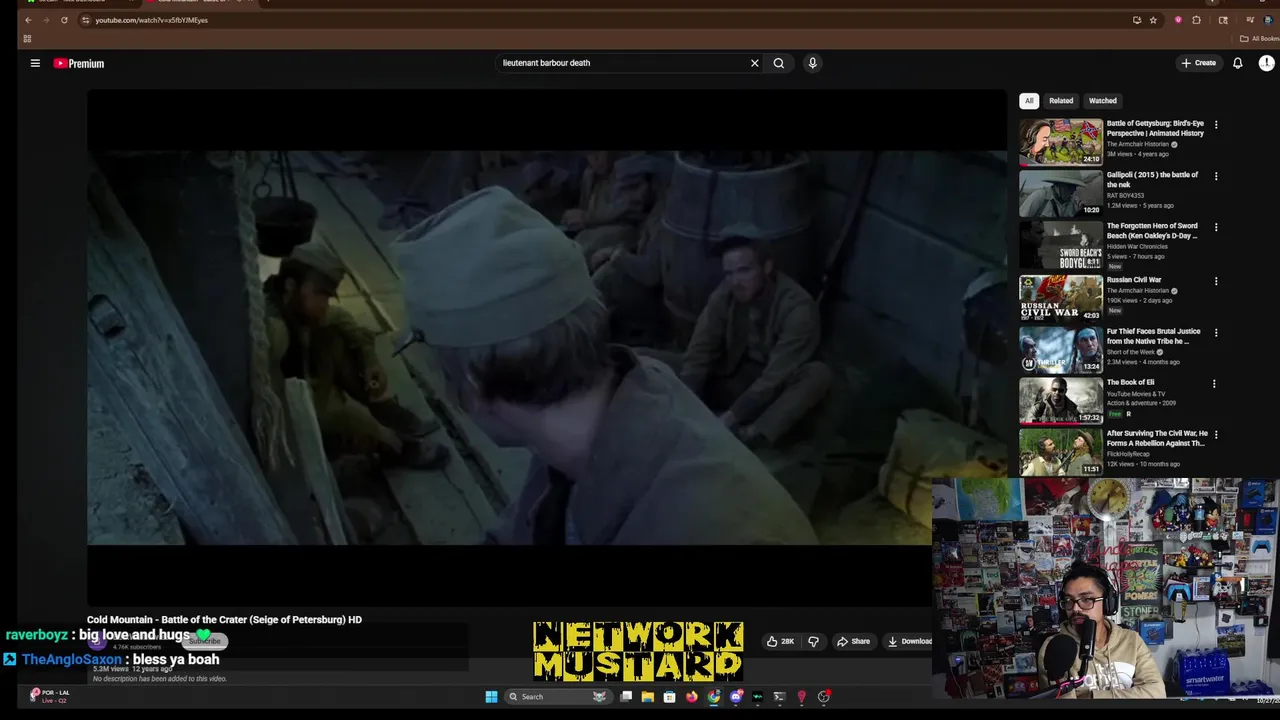Download the video

tap(909, 641)
